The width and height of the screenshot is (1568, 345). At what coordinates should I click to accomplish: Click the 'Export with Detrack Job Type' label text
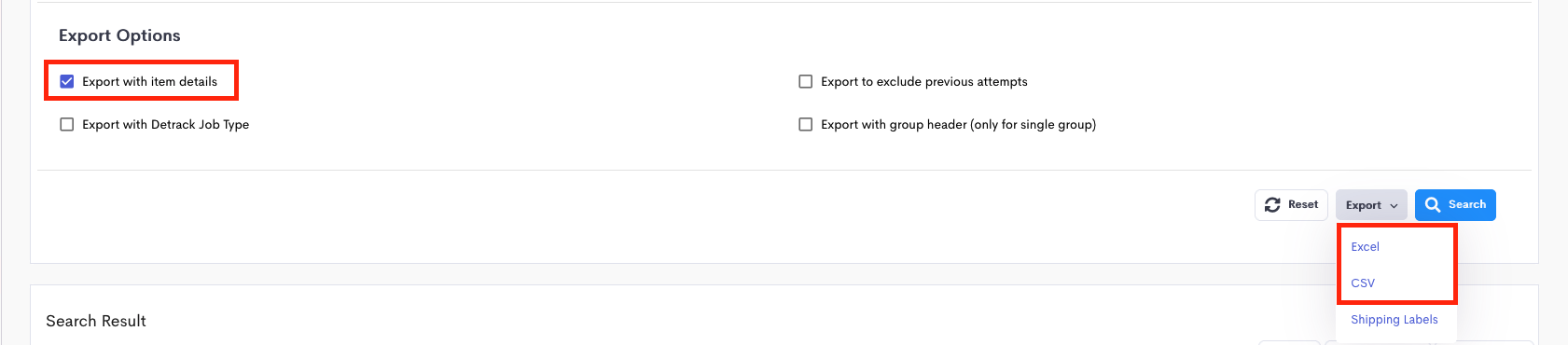tap(165, 125)
